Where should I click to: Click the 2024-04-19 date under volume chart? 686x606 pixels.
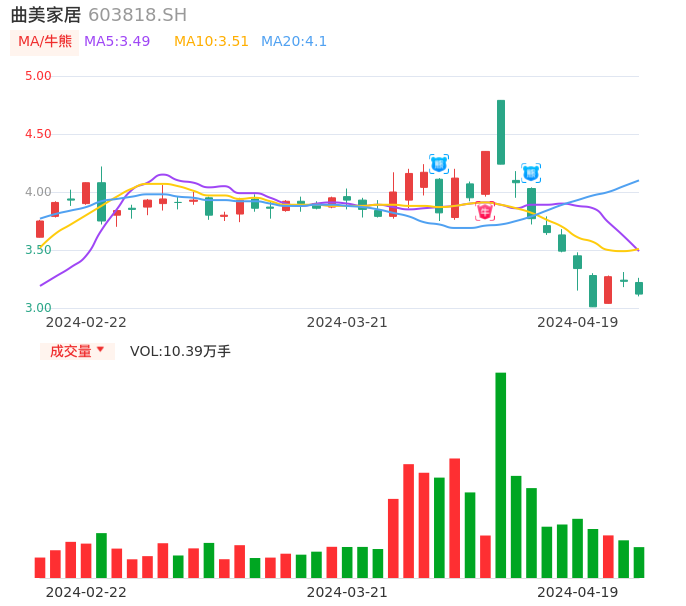point(578,592)
